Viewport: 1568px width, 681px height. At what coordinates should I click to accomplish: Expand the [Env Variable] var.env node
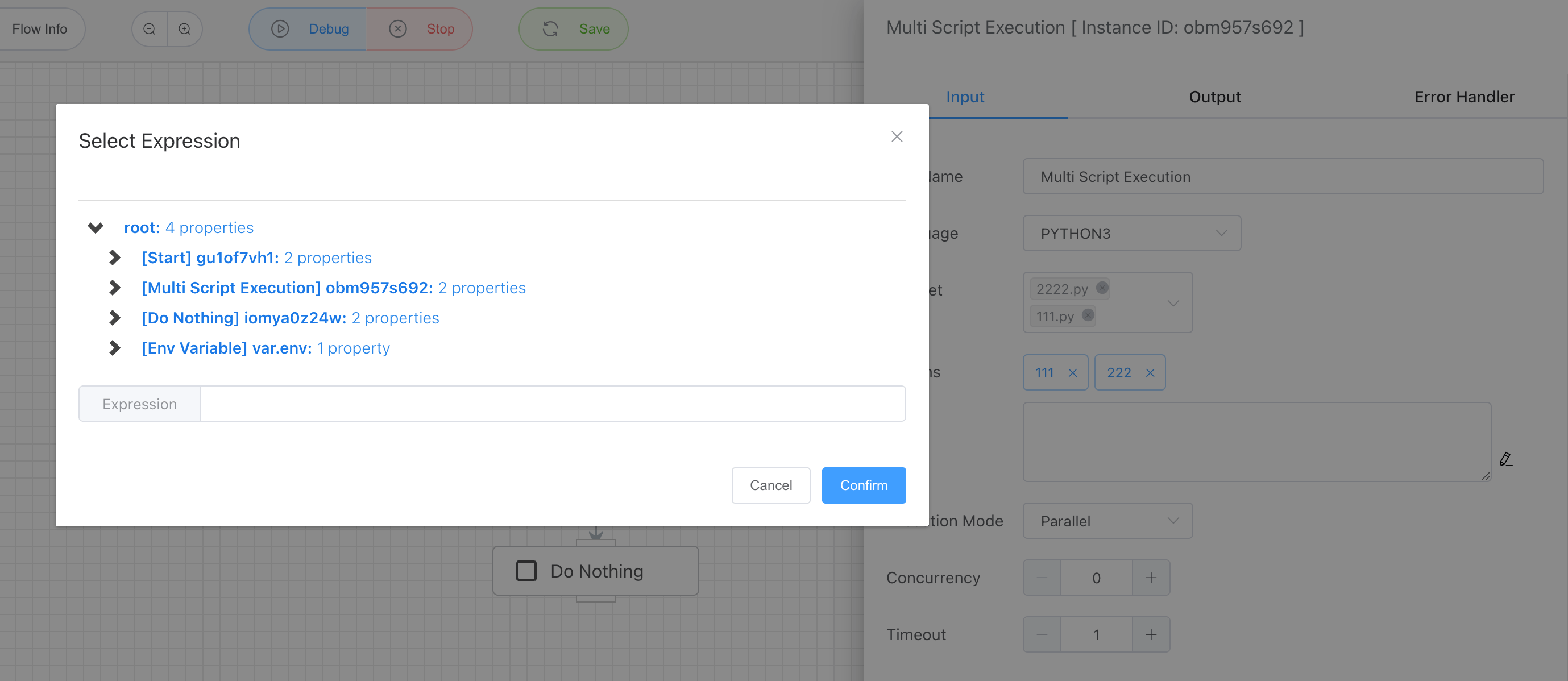tap(114, 348)
